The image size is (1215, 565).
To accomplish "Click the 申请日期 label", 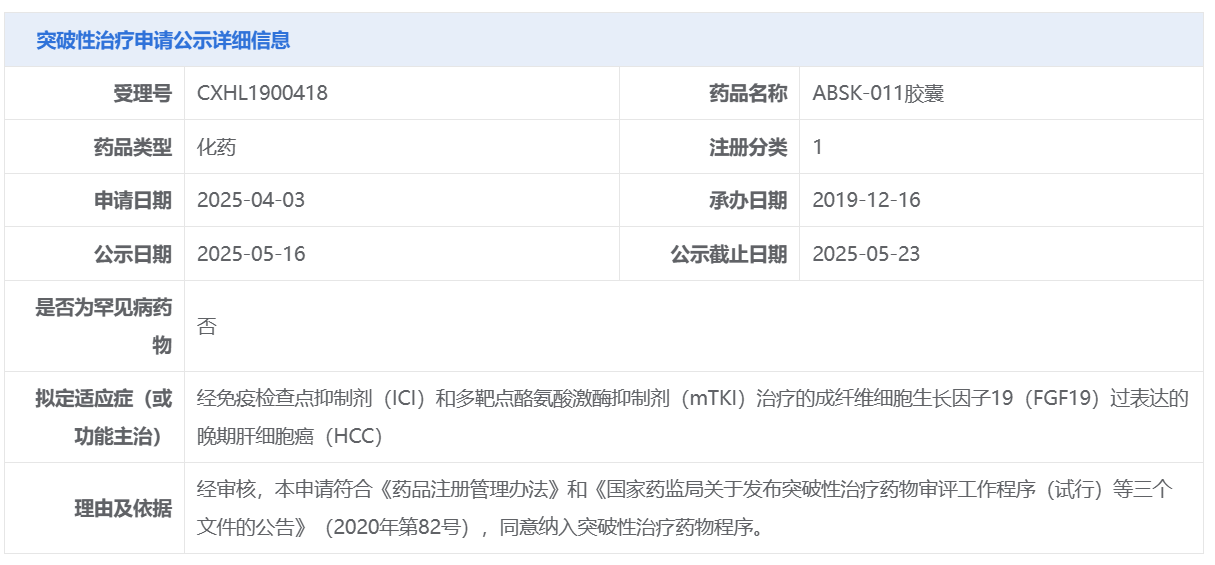I will tap(133, 200).
